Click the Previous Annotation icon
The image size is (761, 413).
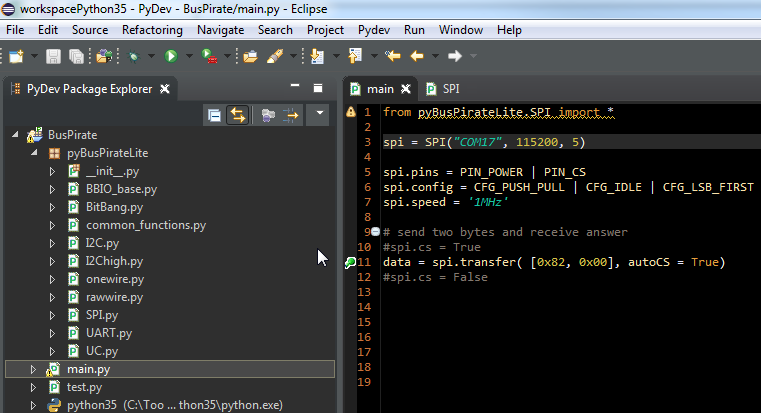click(x=355, y=56)
